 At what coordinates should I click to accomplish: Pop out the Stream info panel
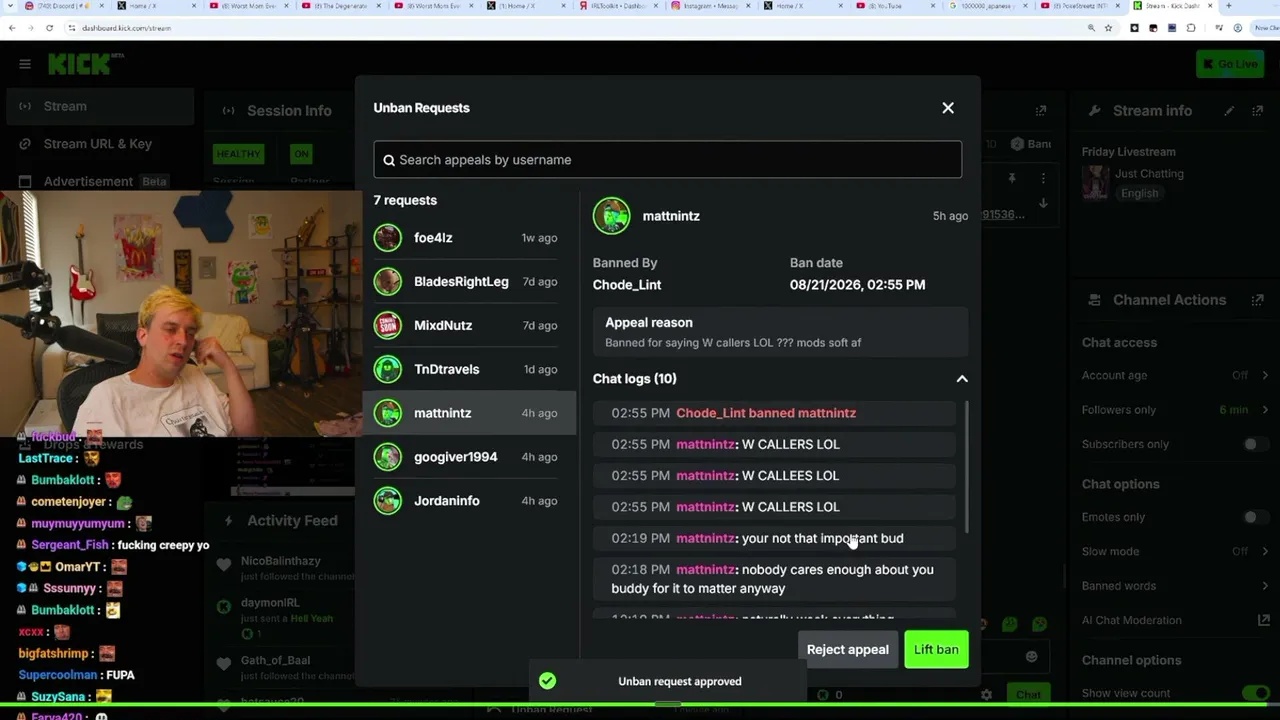[1257, 111]
